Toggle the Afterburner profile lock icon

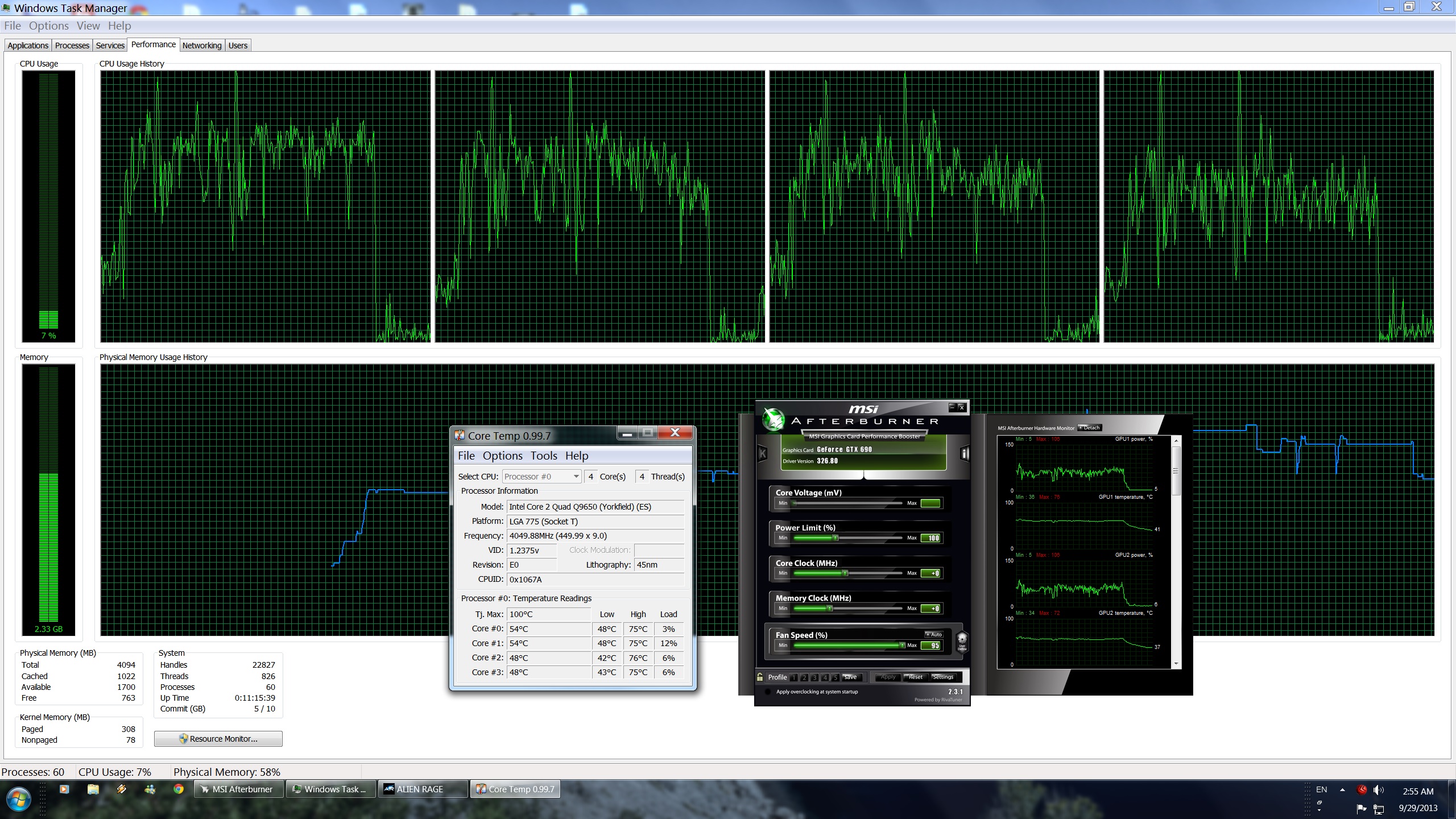pyautogui.click(x=760, y=677)
